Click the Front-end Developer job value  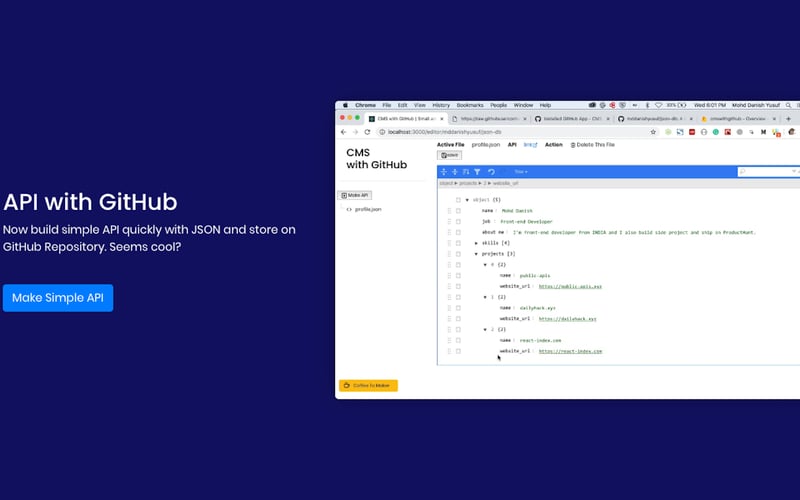526,222
